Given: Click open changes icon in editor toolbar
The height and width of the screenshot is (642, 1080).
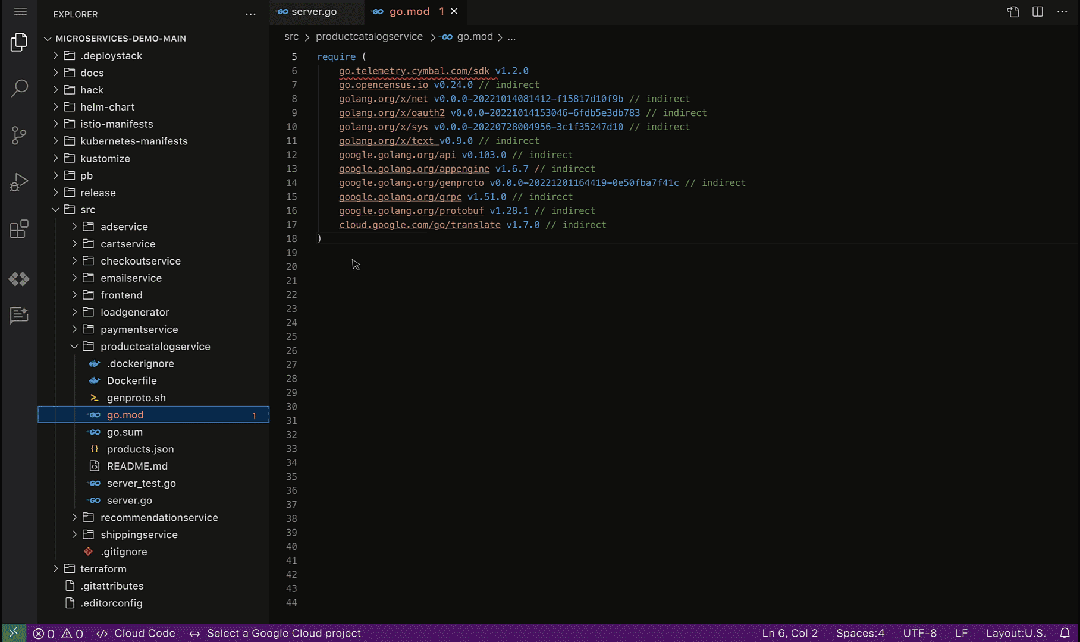Looking at the screenshot, I should 1012,12.
